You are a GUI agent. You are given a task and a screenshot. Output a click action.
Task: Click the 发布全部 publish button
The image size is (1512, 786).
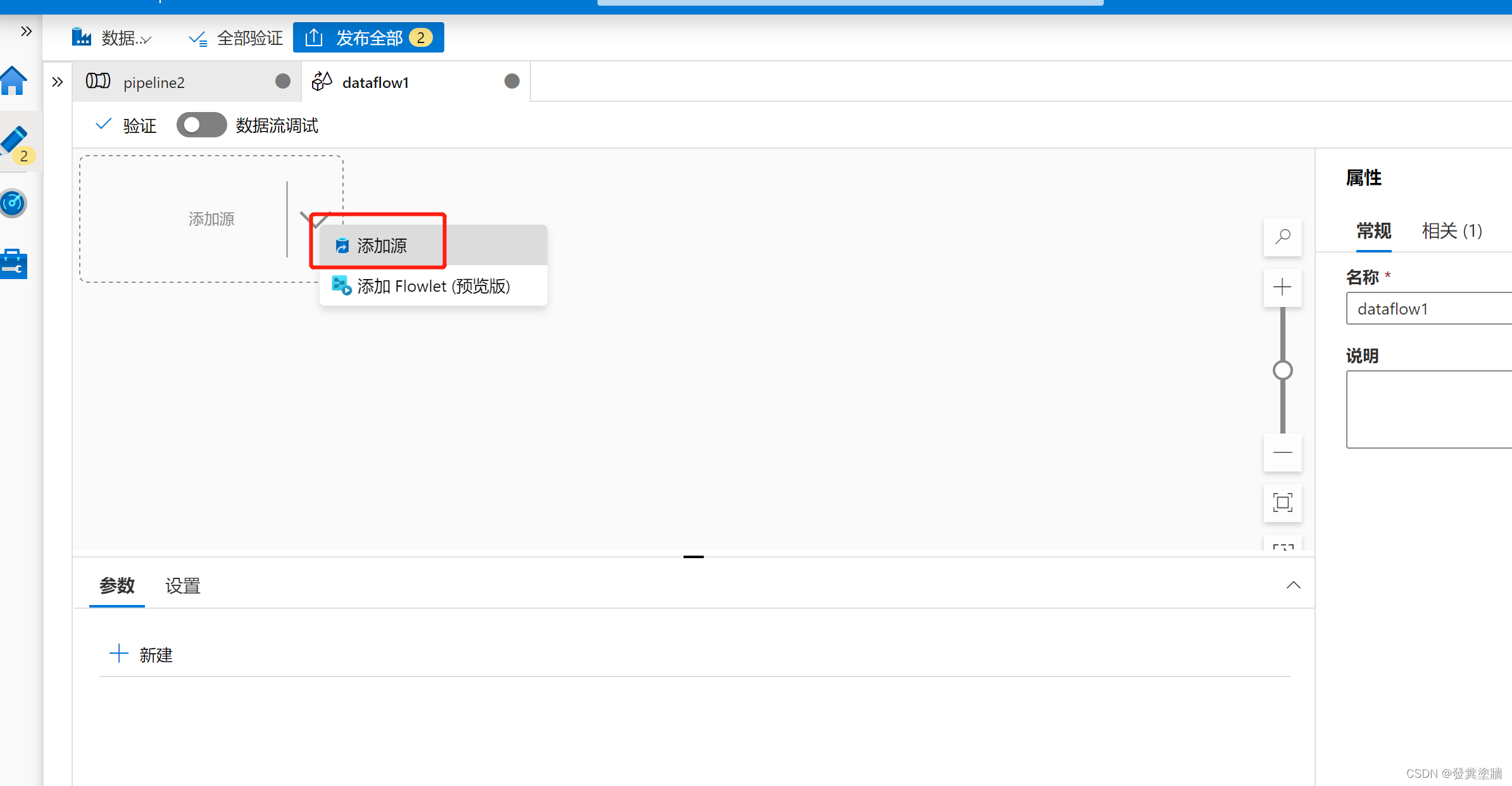(x=368, y=38)
